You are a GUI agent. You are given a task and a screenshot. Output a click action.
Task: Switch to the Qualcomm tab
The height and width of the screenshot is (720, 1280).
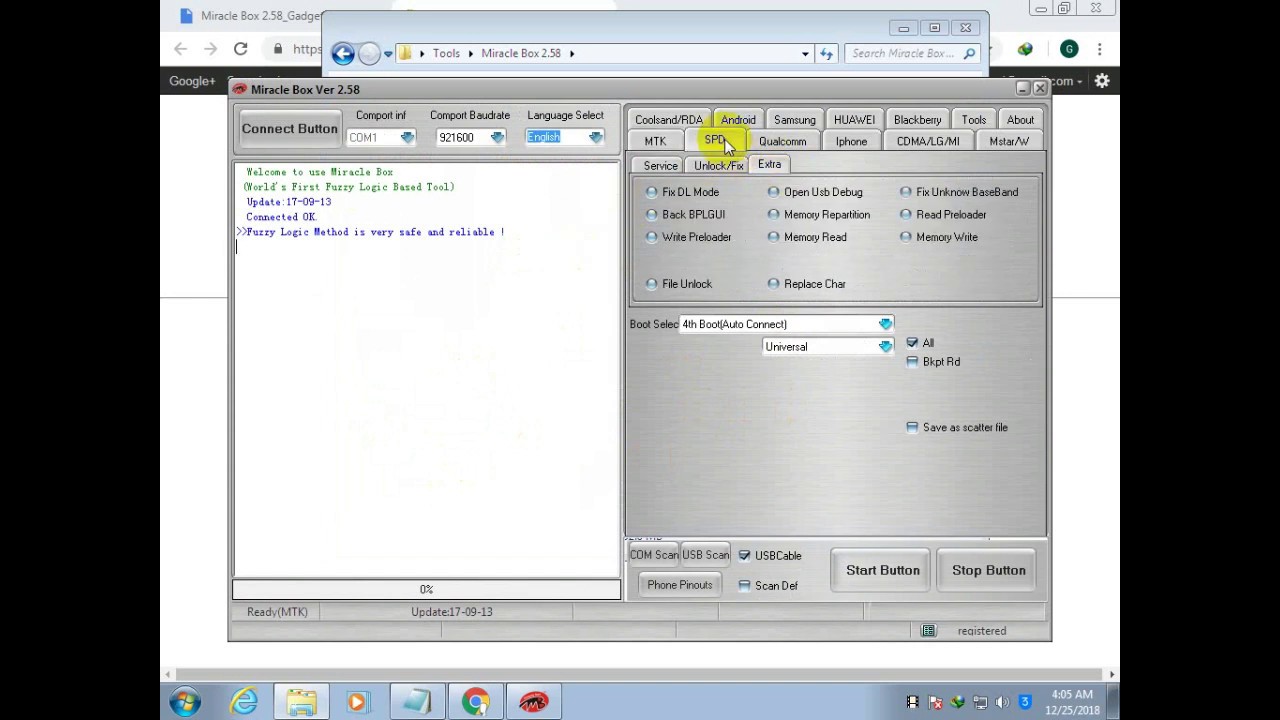tap(782, 142)
